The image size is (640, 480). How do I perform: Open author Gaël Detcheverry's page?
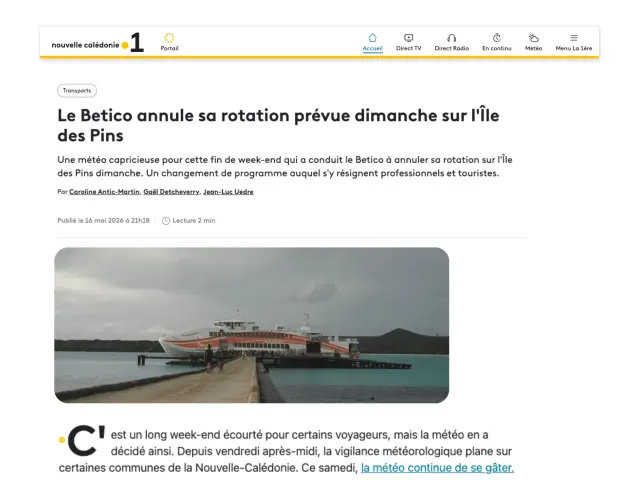pos(171,192)
